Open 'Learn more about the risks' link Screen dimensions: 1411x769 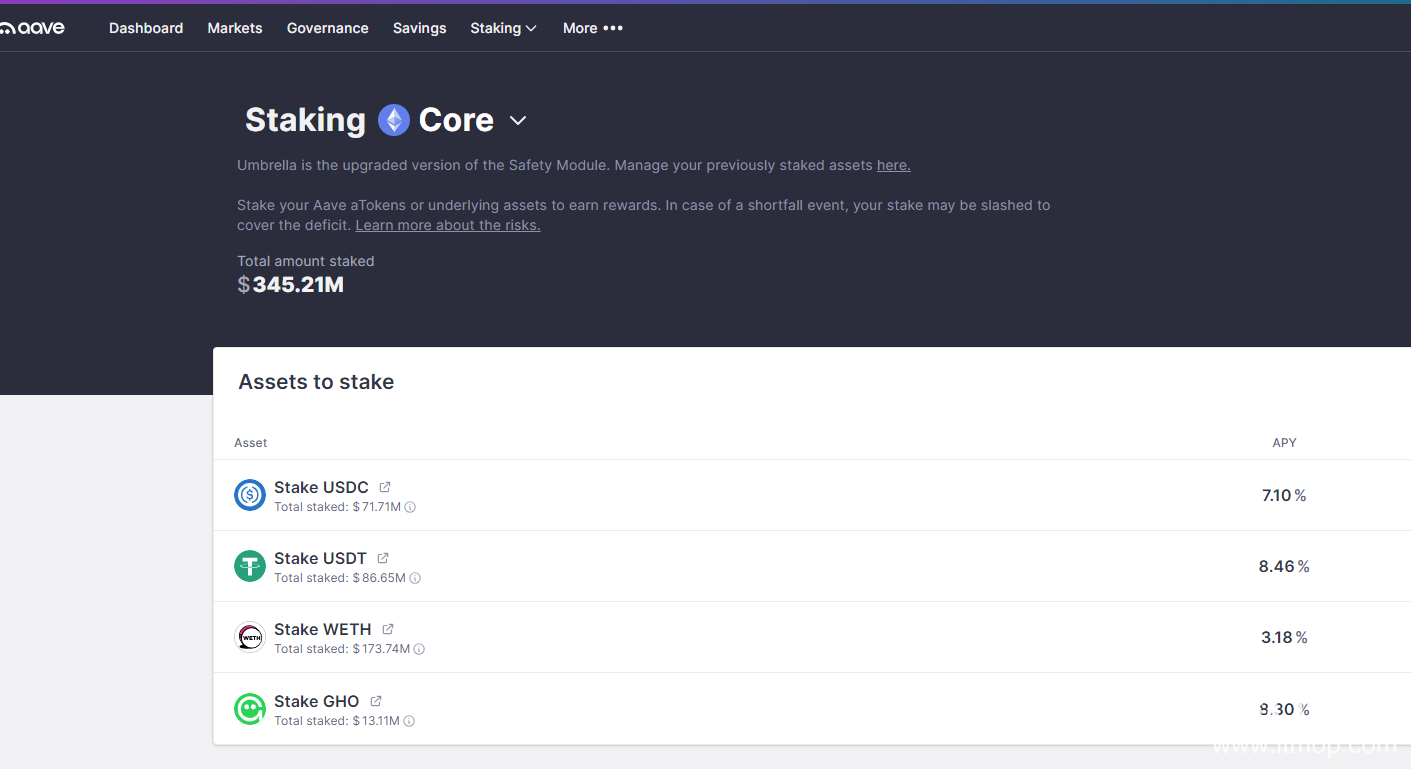coord(448,225)
